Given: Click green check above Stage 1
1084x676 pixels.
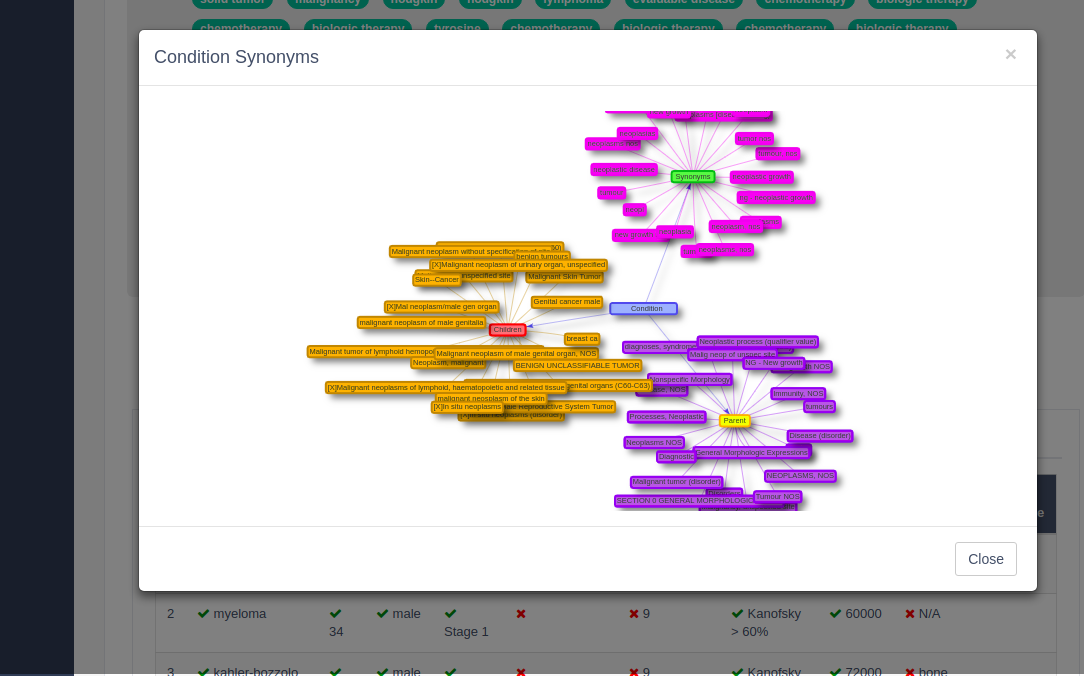Looking at the screenshot, I should (451, 614).
